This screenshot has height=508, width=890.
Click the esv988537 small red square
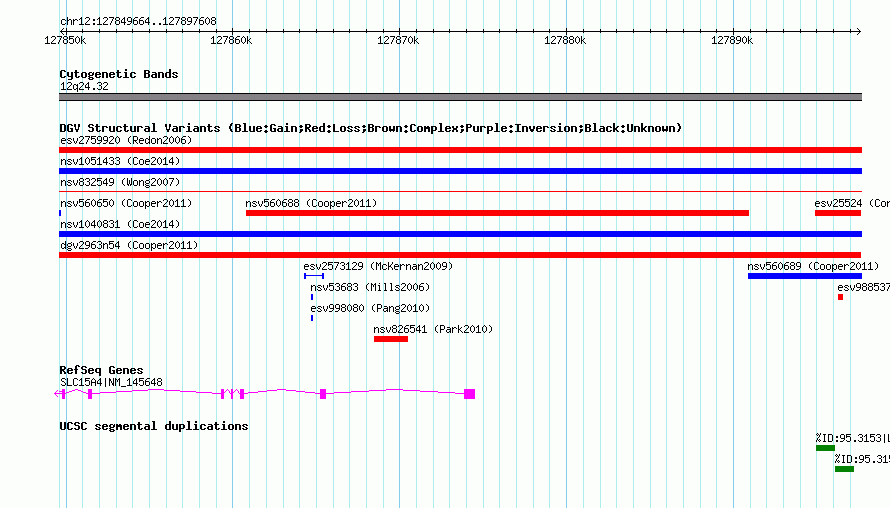click(841, 297)
